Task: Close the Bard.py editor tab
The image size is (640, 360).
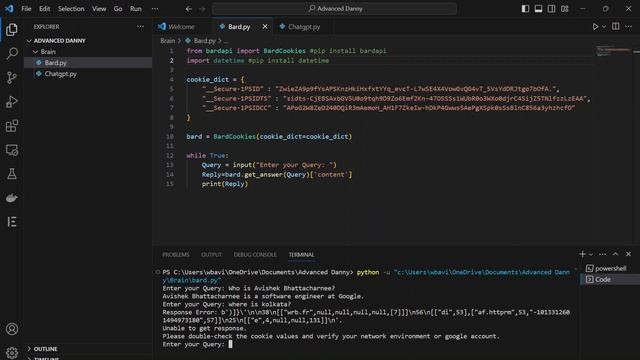Action: coord(265,27)
